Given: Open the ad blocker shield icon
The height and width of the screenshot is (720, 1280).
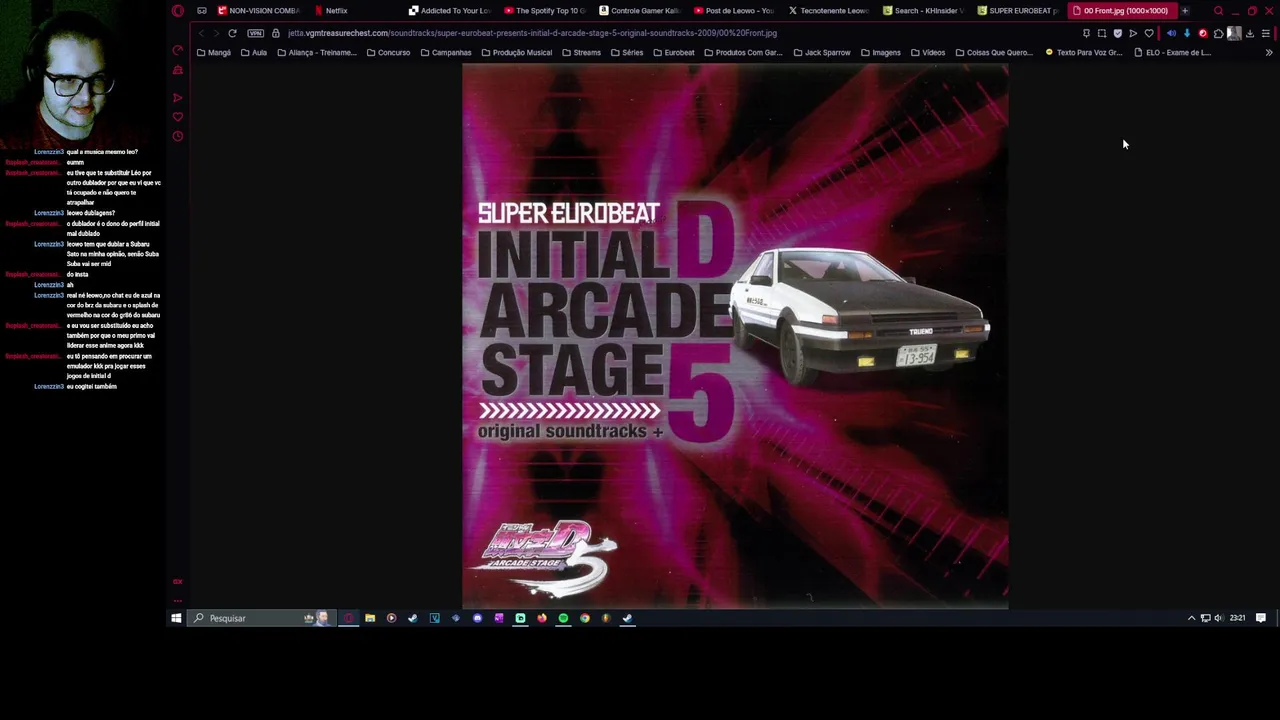Looking at the screenshot, I should [1118, 33].
